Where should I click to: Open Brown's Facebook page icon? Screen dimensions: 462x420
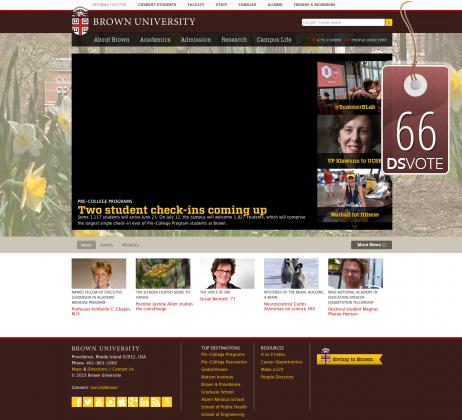[x=77, y=402]
